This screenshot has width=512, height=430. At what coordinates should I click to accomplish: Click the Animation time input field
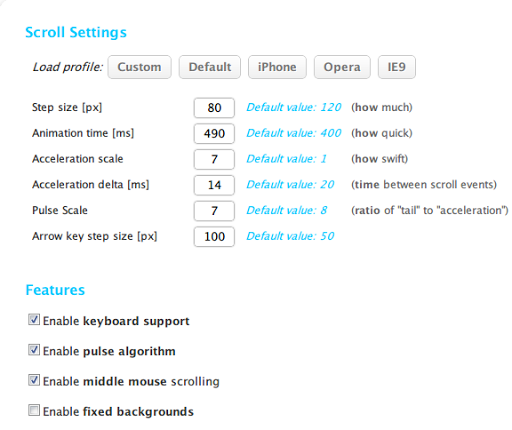point(214,133)
